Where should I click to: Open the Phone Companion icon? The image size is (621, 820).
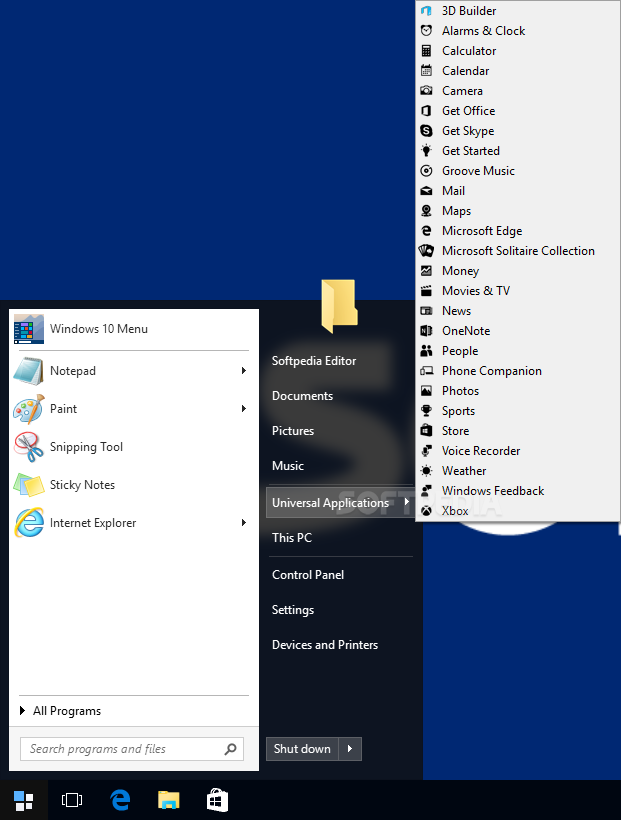426,371
